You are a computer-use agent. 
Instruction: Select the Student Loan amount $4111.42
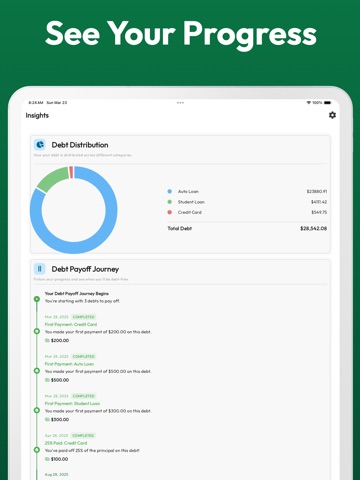pyautogui.click(x=319, y=202)
